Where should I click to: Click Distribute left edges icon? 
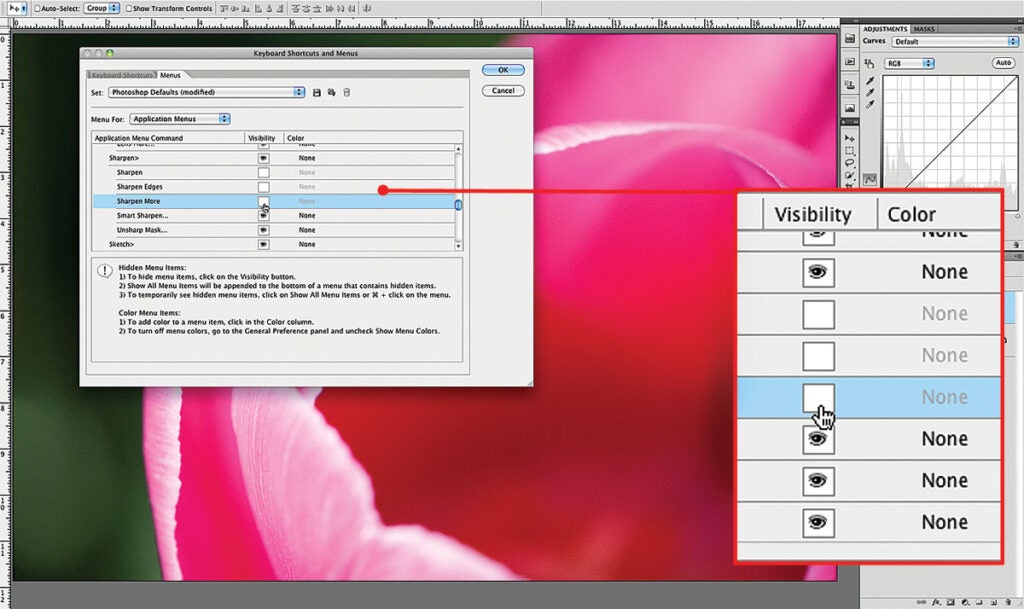330,8
